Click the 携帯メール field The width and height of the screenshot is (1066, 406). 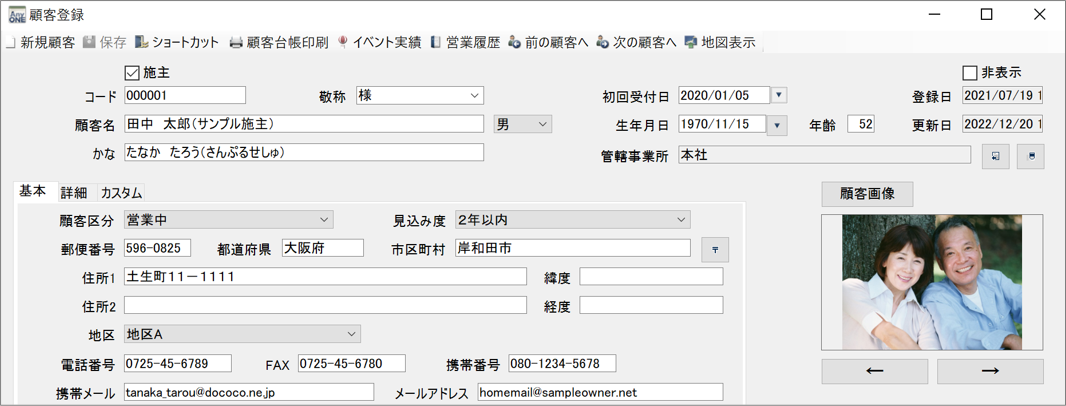(249, 392)
